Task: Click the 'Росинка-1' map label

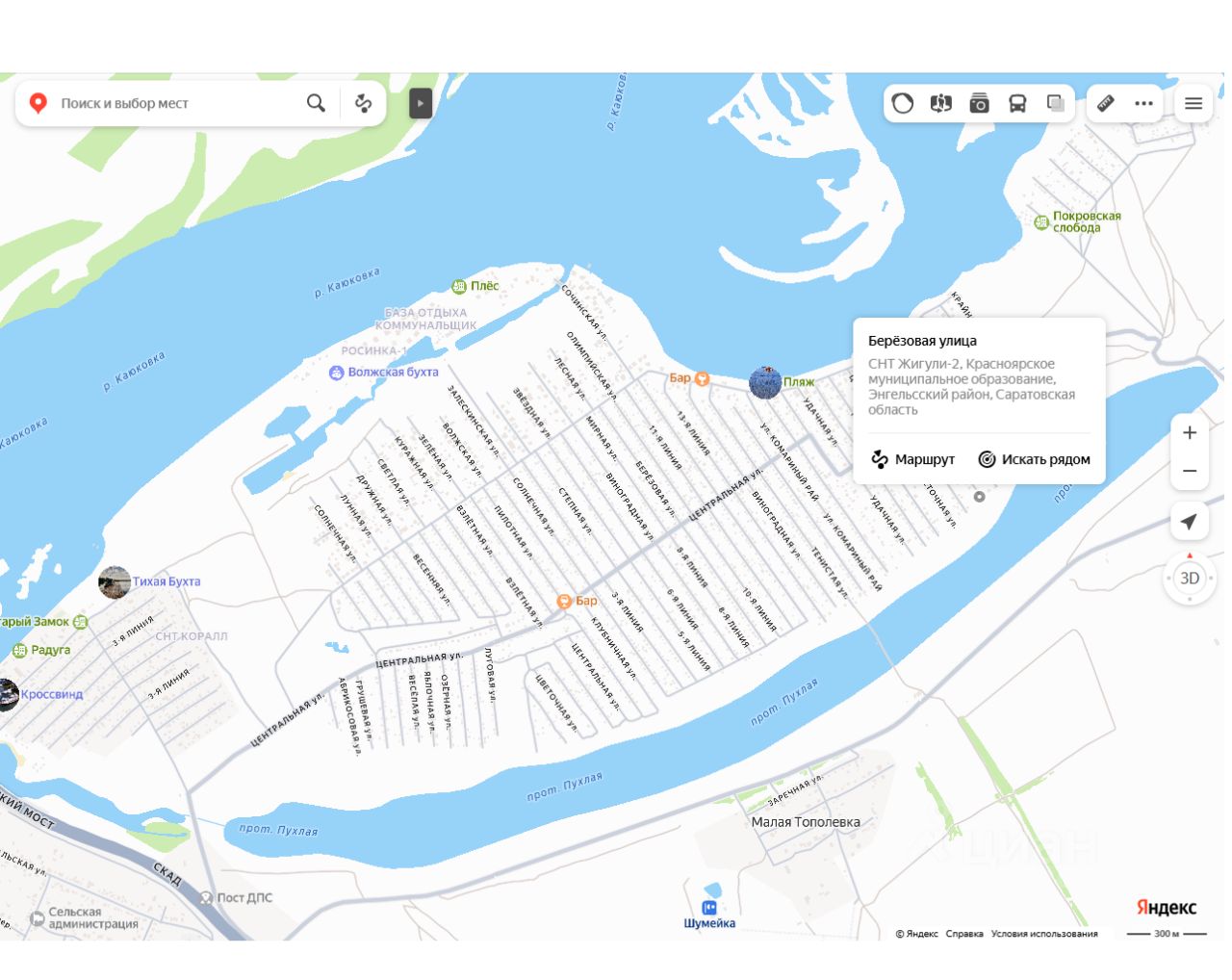Action: tap(373, 350)
